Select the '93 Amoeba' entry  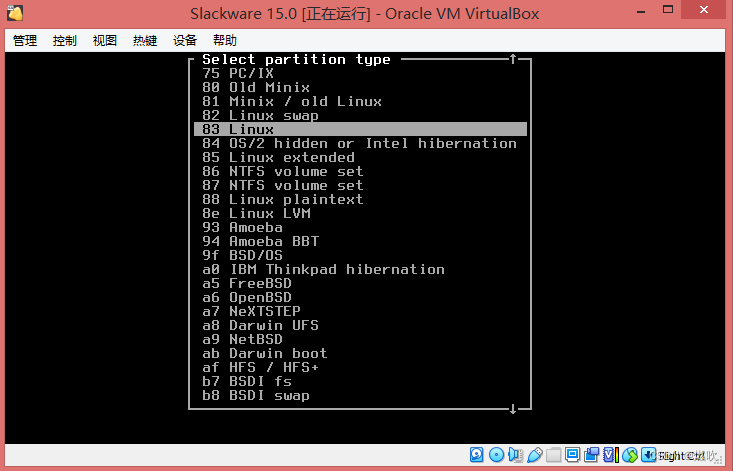coord(360,228)
